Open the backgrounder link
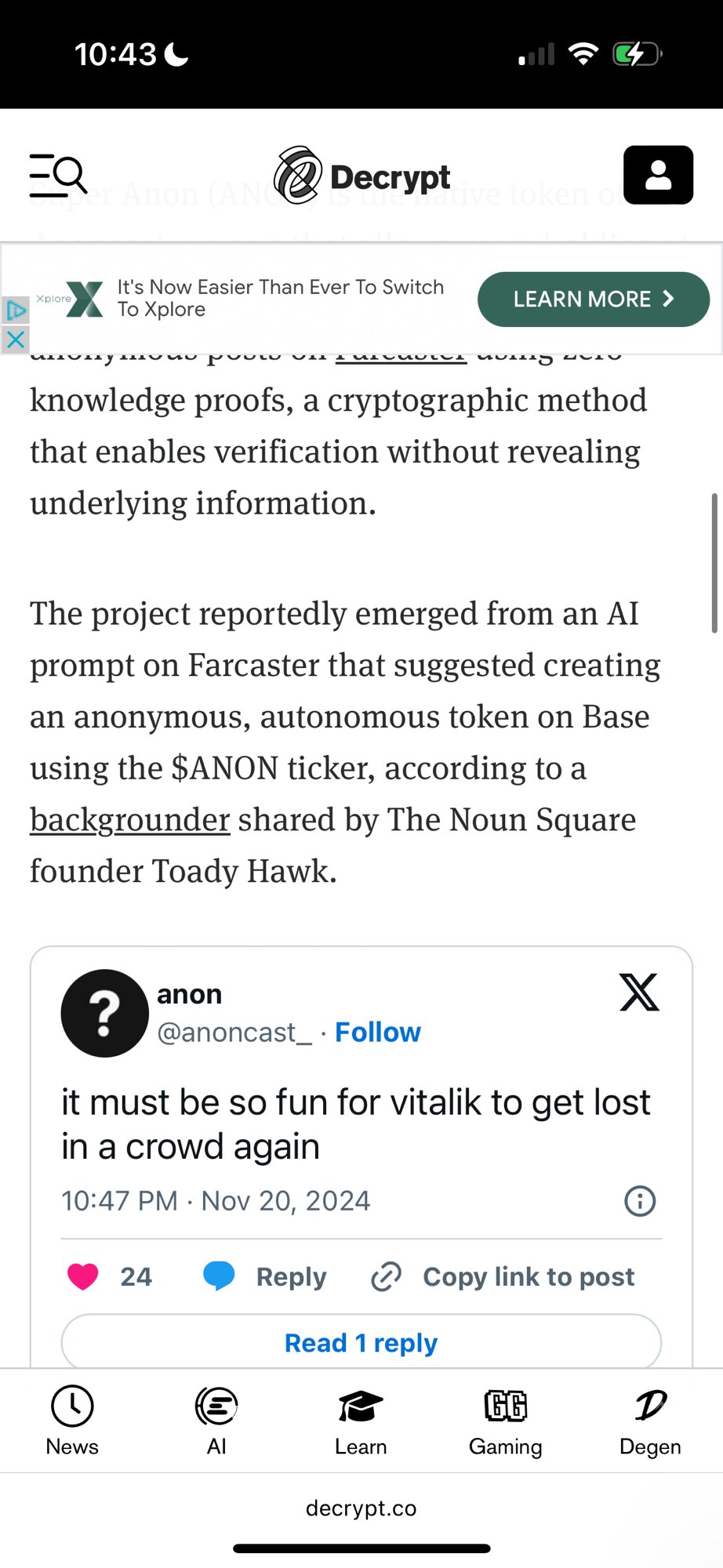This screenshot has height=1568, width=723. 129,819
